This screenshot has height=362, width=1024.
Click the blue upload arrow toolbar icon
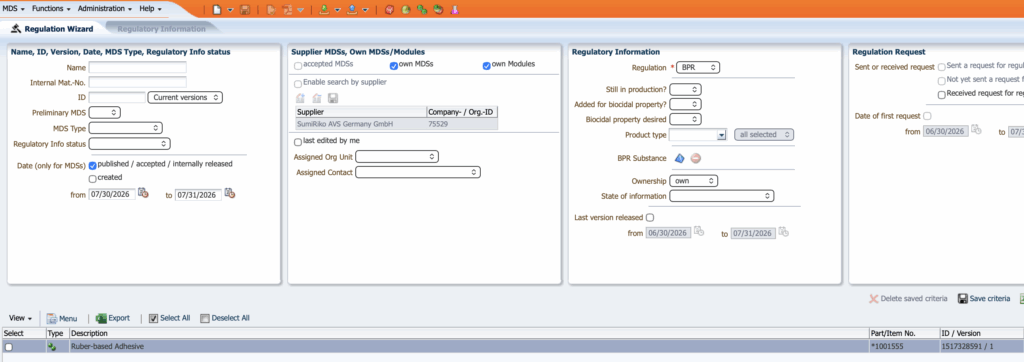[x=353, y=10]
